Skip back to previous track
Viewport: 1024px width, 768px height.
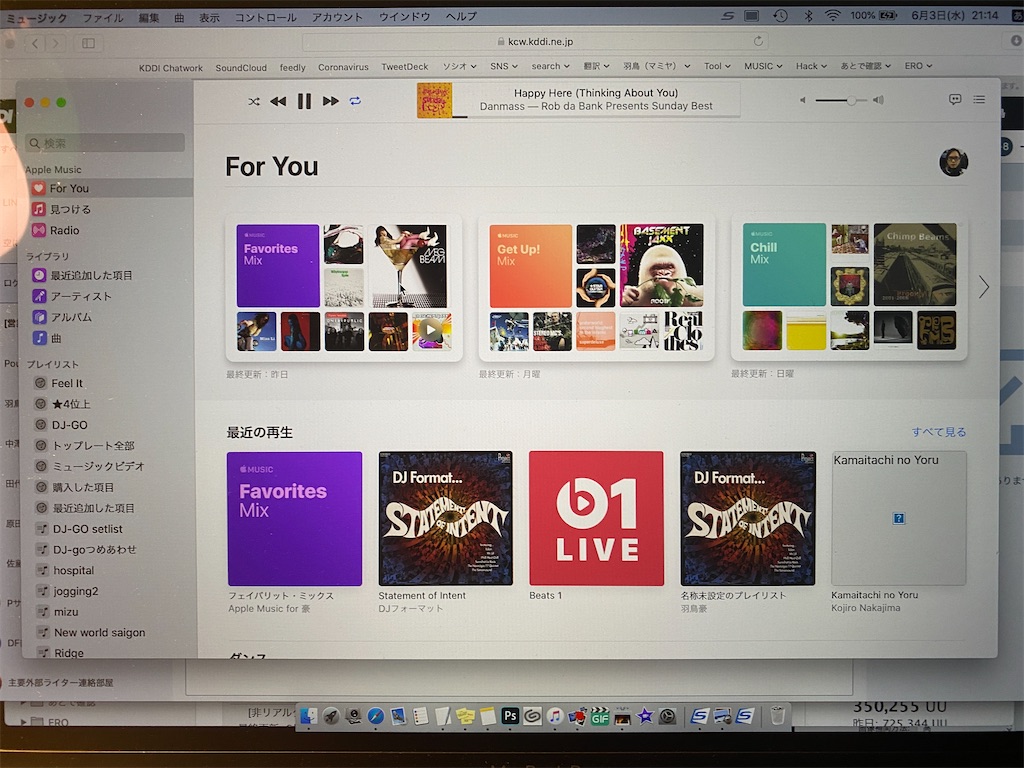click(278, 101)
